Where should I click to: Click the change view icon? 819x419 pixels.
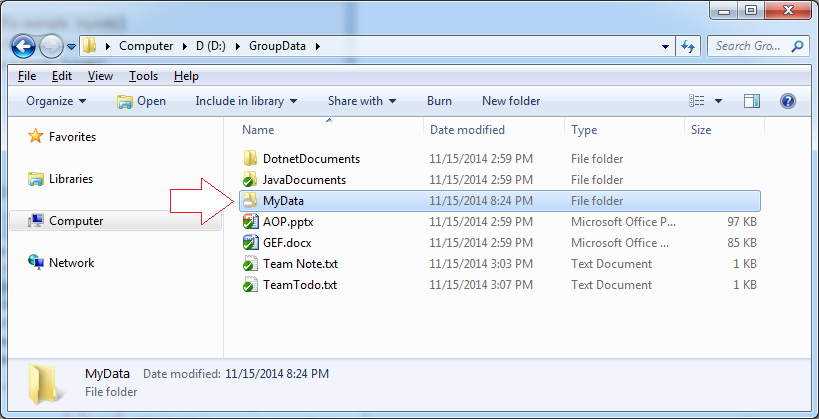696,101
